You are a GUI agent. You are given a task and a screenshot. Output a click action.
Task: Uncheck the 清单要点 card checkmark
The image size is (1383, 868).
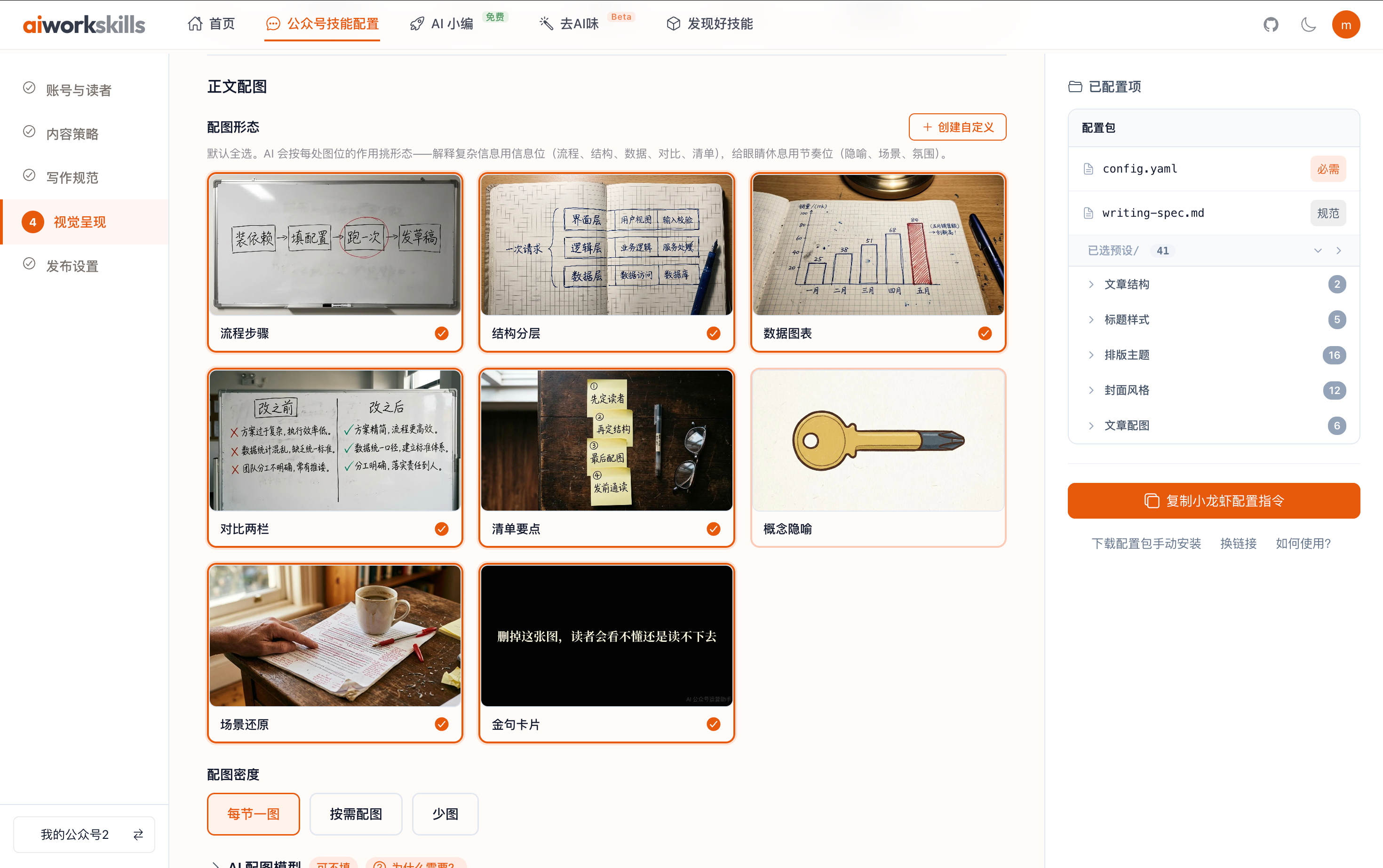pyautogui.click(x=713, y=529)
